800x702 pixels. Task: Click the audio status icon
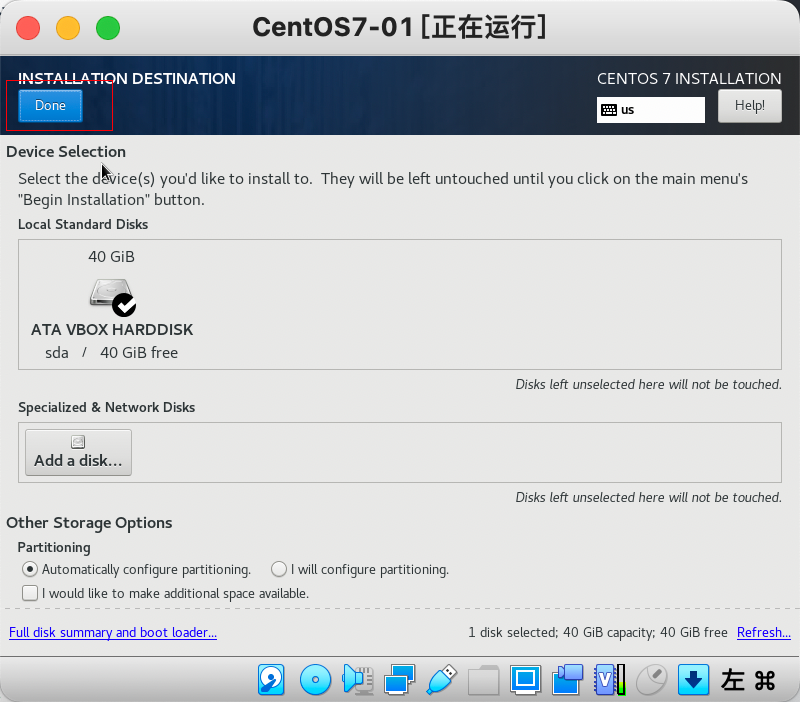(357, 680)
